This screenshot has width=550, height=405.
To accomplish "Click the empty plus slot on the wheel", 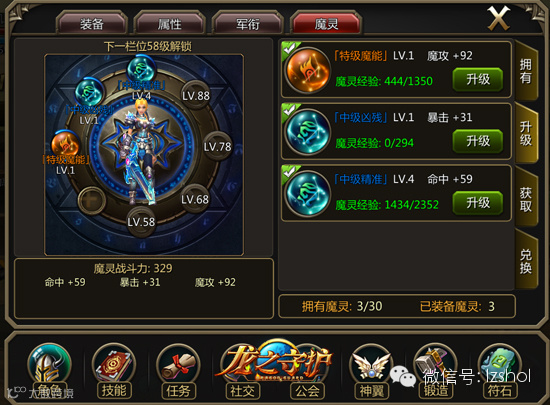I will 92,200.
